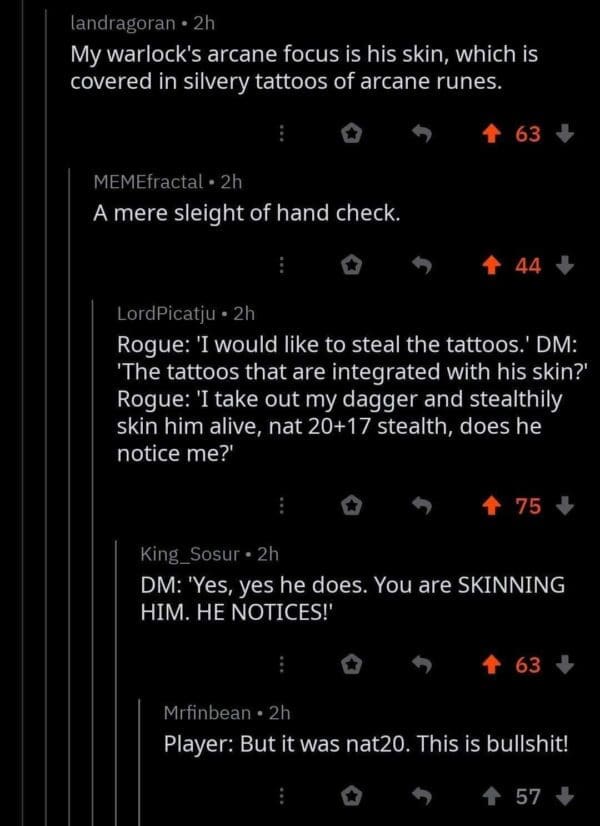Open more options on landragoran's comment
This screenshot has width=600, height=826.
tap(281, 135)
